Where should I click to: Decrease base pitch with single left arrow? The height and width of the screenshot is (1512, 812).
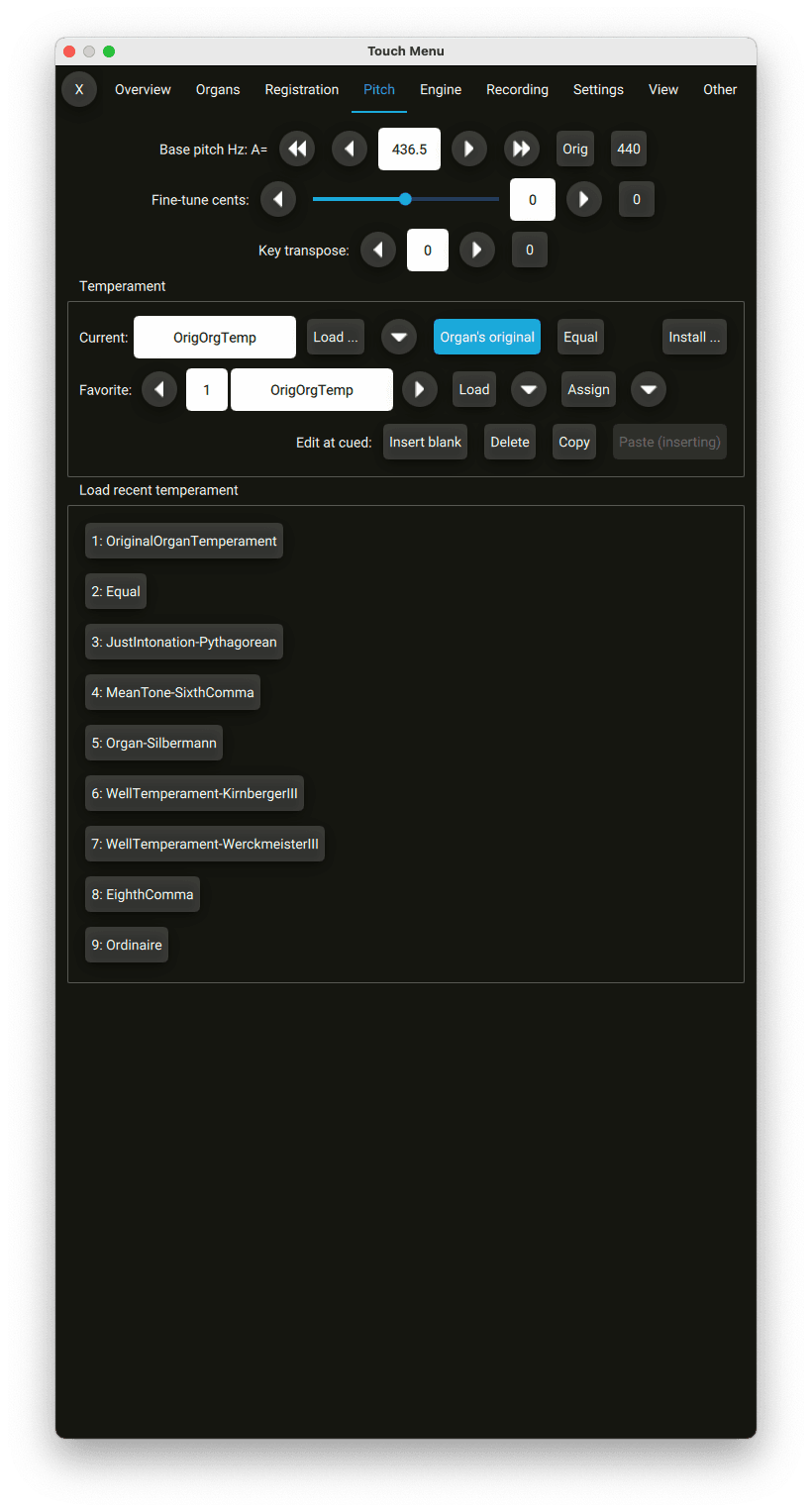349,150
